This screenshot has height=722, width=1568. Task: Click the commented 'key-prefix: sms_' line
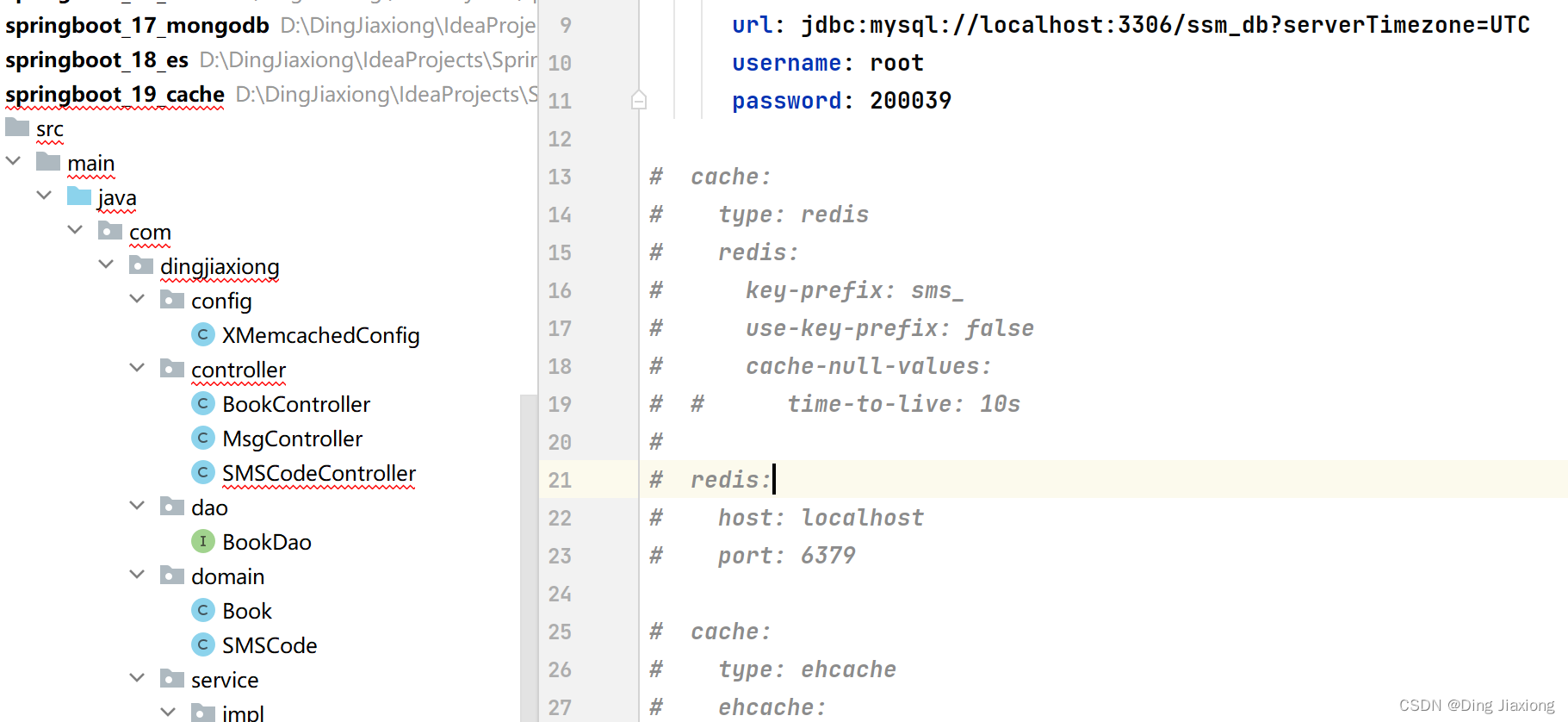pos(854,290)
